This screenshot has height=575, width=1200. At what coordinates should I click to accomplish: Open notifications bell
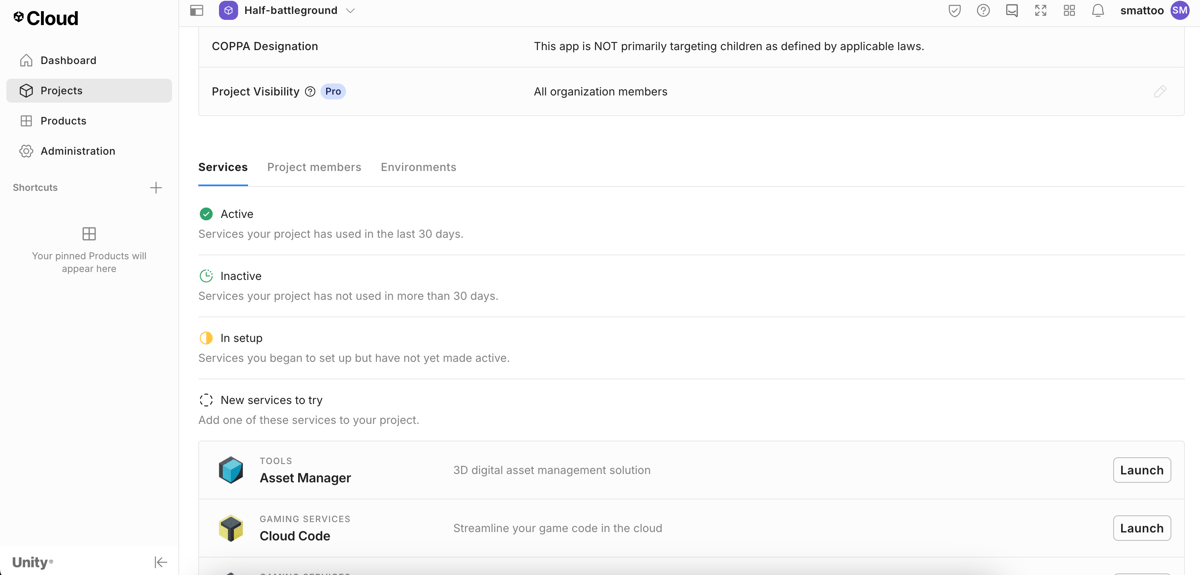(1098, 11)
